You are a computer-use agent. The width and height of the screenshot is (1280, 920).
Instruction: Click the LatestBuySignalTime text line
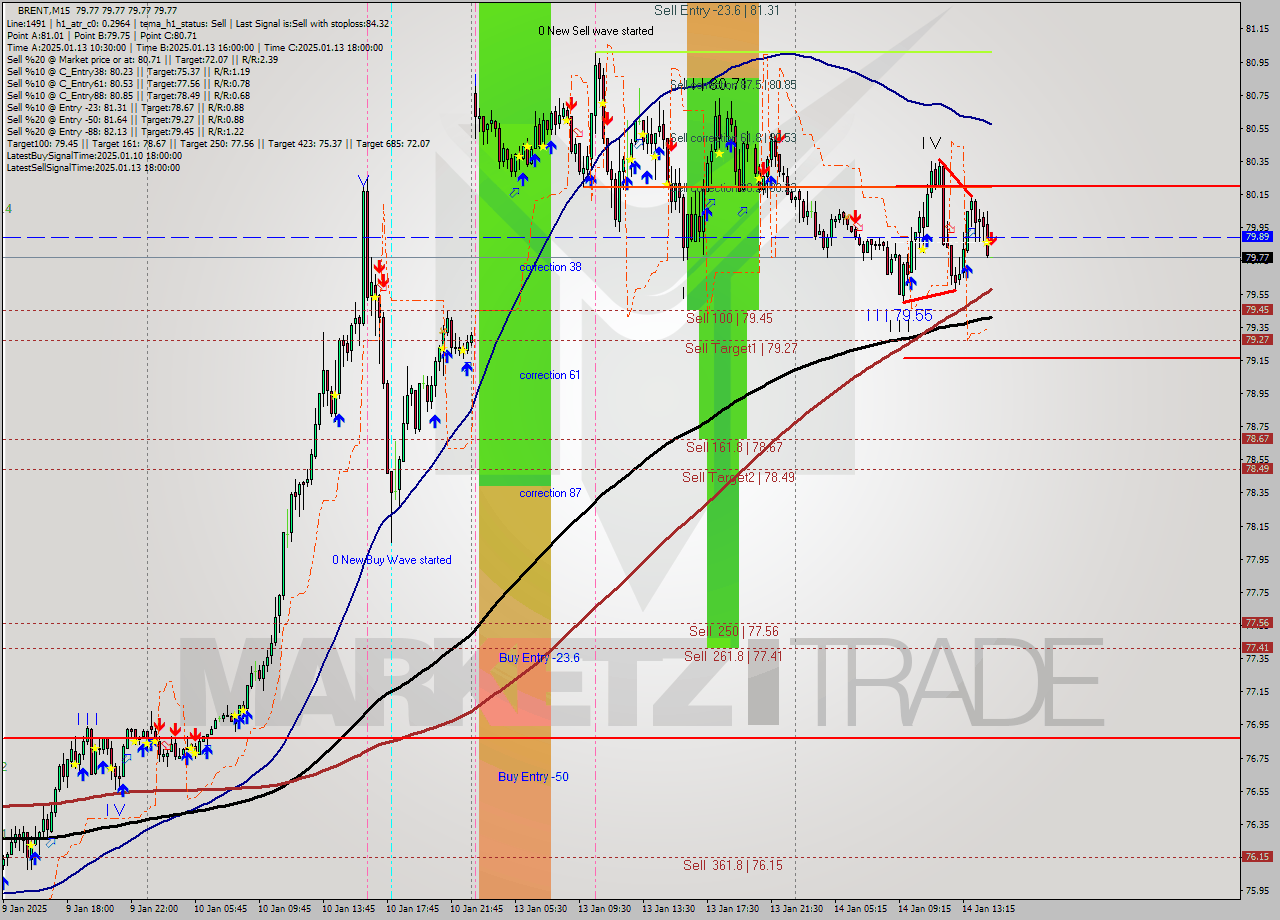tap(94, 155)
